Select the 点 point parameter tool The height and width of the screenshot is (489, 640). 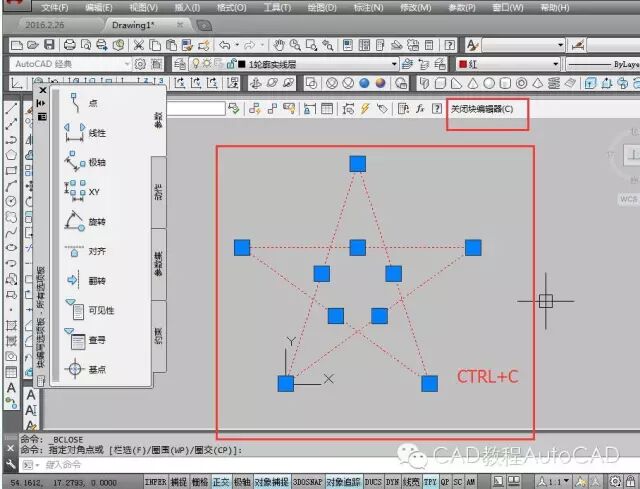(x=82, y=103)
